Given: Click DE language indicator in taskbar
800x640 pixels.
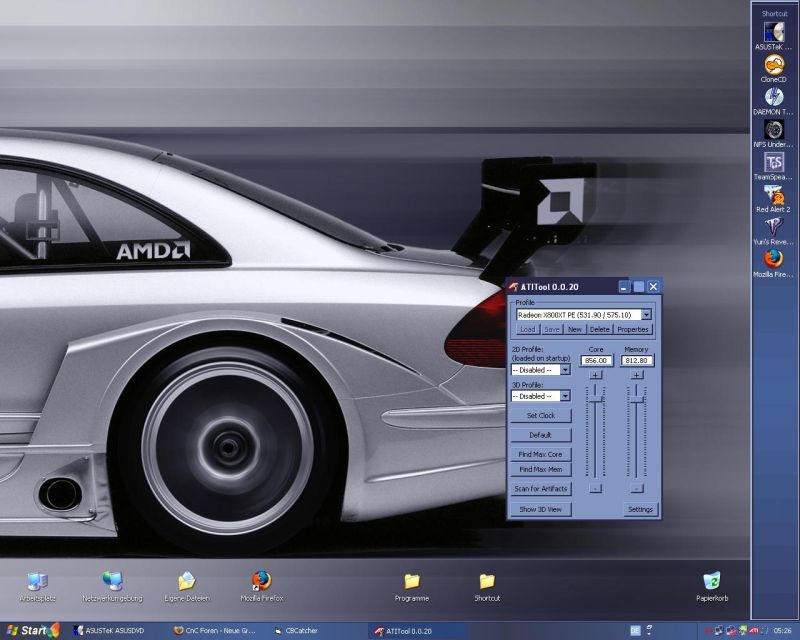Looking at the screenshot, I should [635, 631].
